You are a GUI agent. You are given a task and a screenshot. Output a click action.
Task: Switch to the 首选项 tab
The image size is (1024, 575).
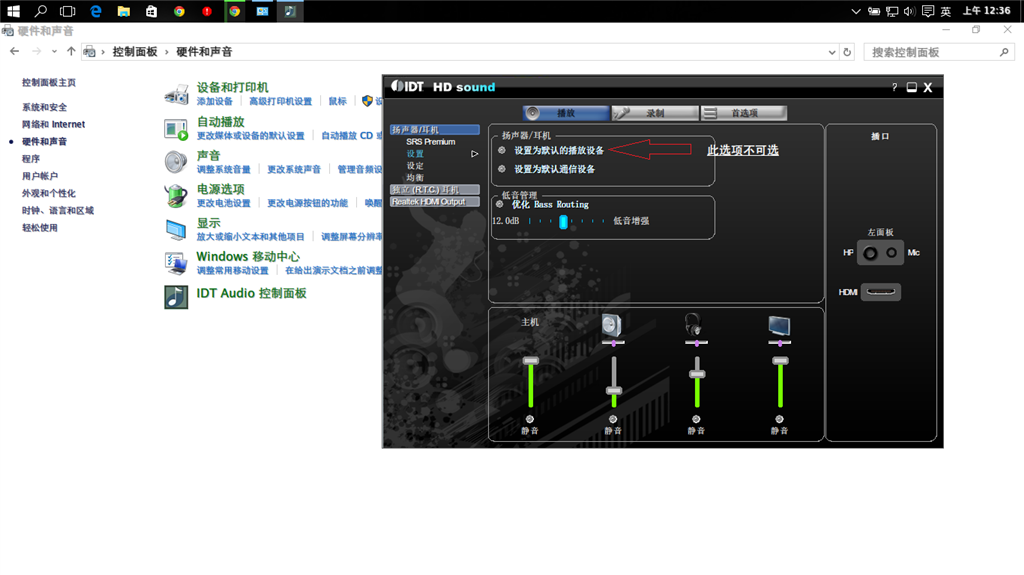point(744,113)
